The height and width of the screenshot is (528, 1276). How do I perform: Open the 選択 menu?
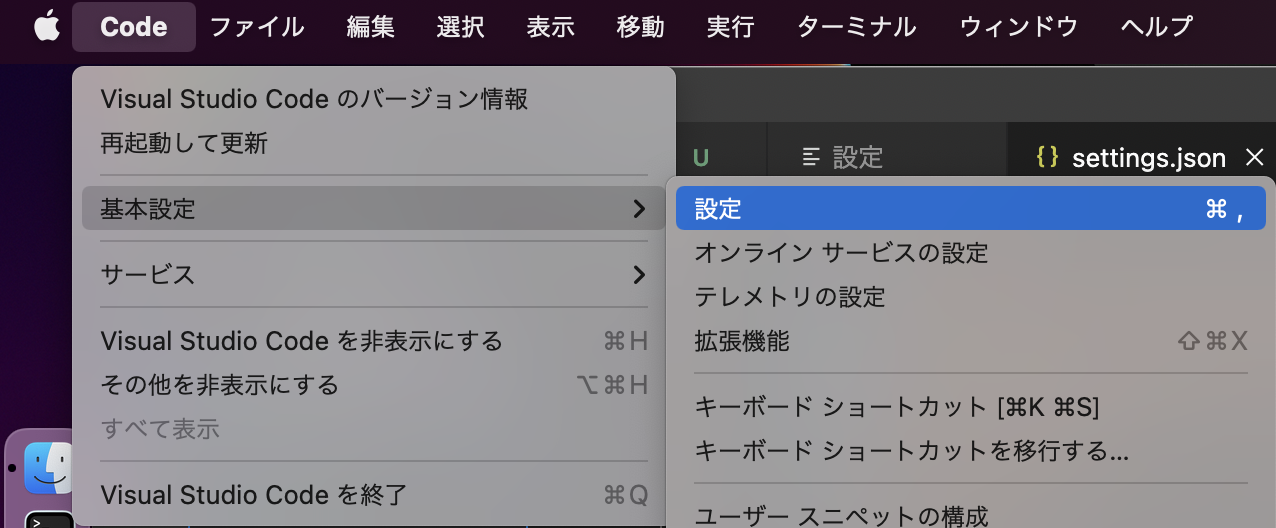coord(461,27)
